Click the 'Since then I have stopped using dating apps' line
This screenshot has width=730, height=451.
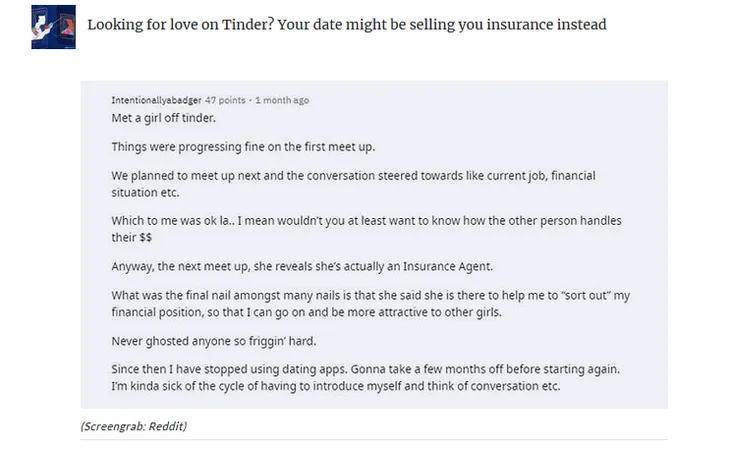pyautogui.click(x=365, y=370)
